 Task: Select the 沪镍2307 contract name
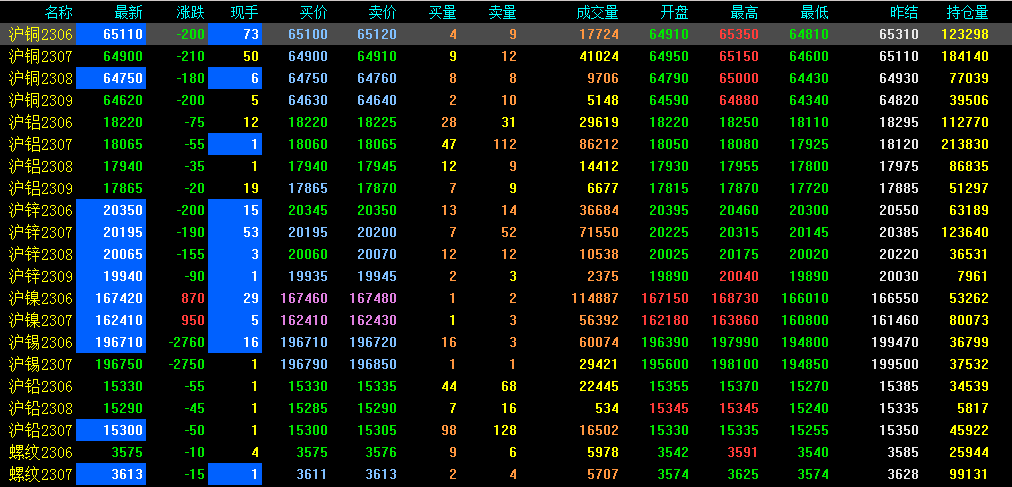click(41, 321)
